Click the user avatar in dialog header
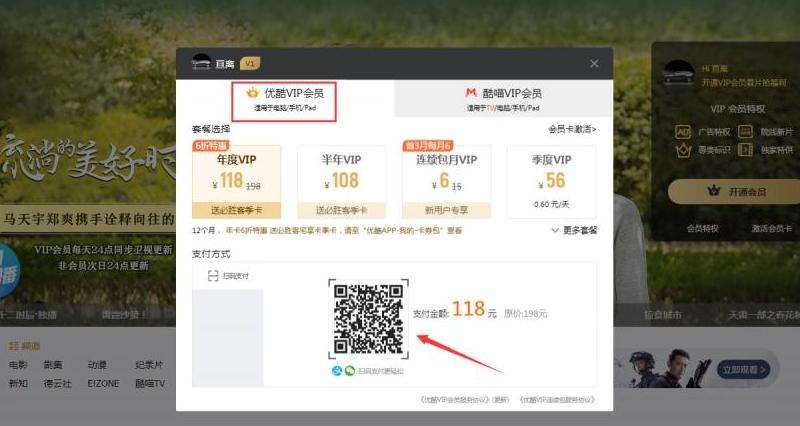The image size is (800, 426). click(x=201, y=63)
